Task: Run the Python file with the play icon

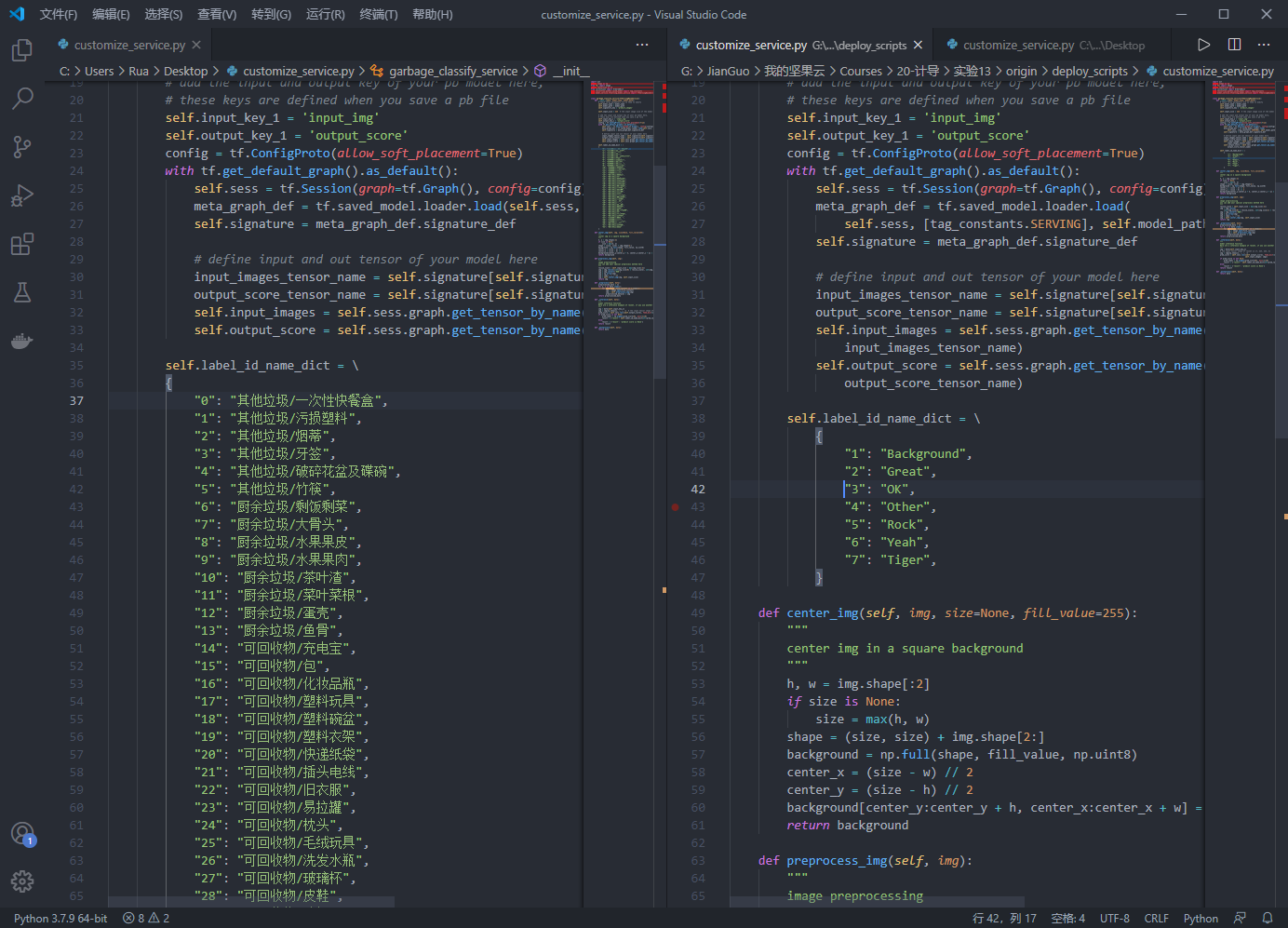Action: pyautogui.click(x=1204, y=45)
